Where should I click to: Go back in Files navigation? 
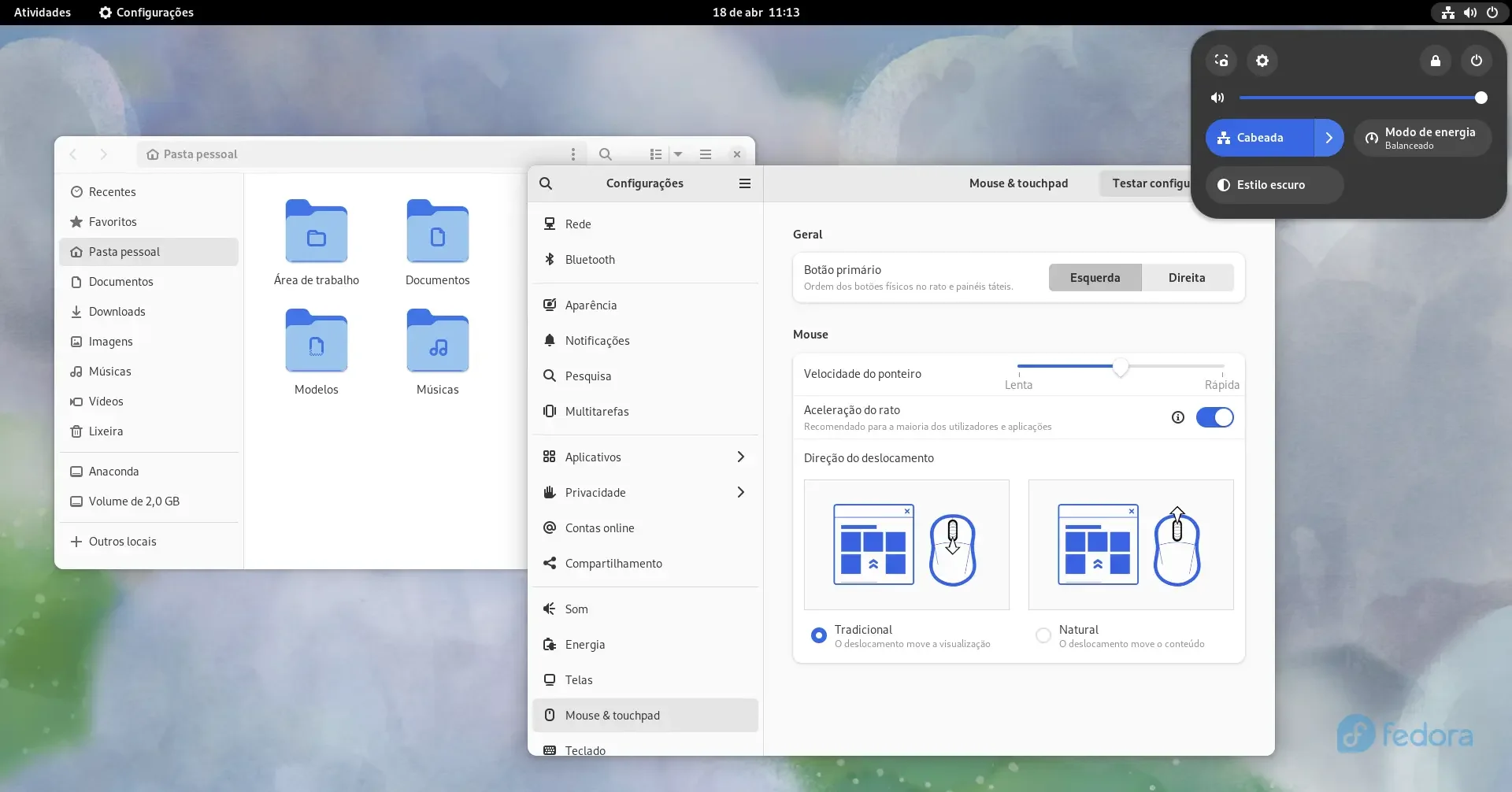[73, 154]
